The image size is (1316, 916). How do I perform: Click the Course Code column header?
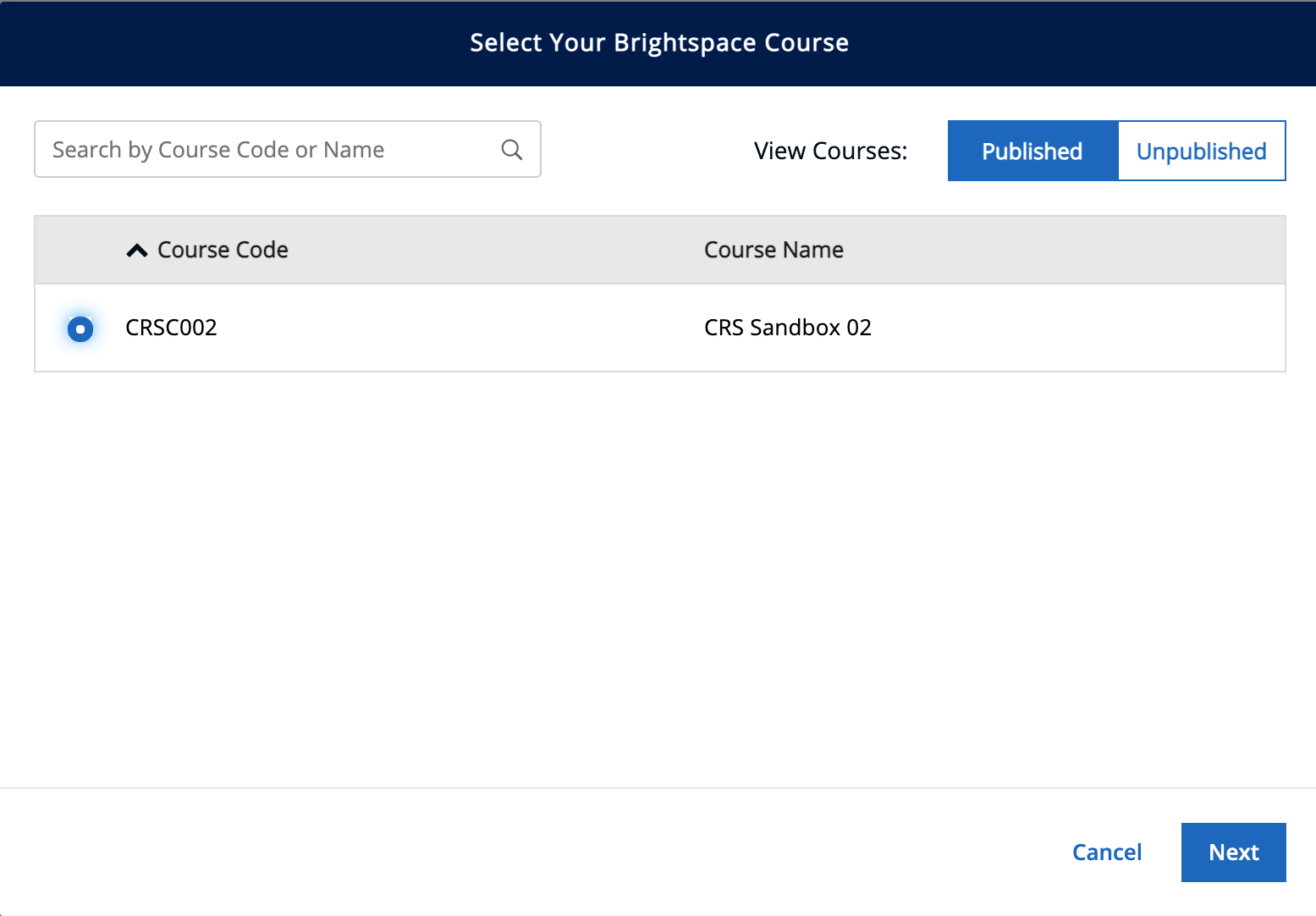click(x=222, y=250)
